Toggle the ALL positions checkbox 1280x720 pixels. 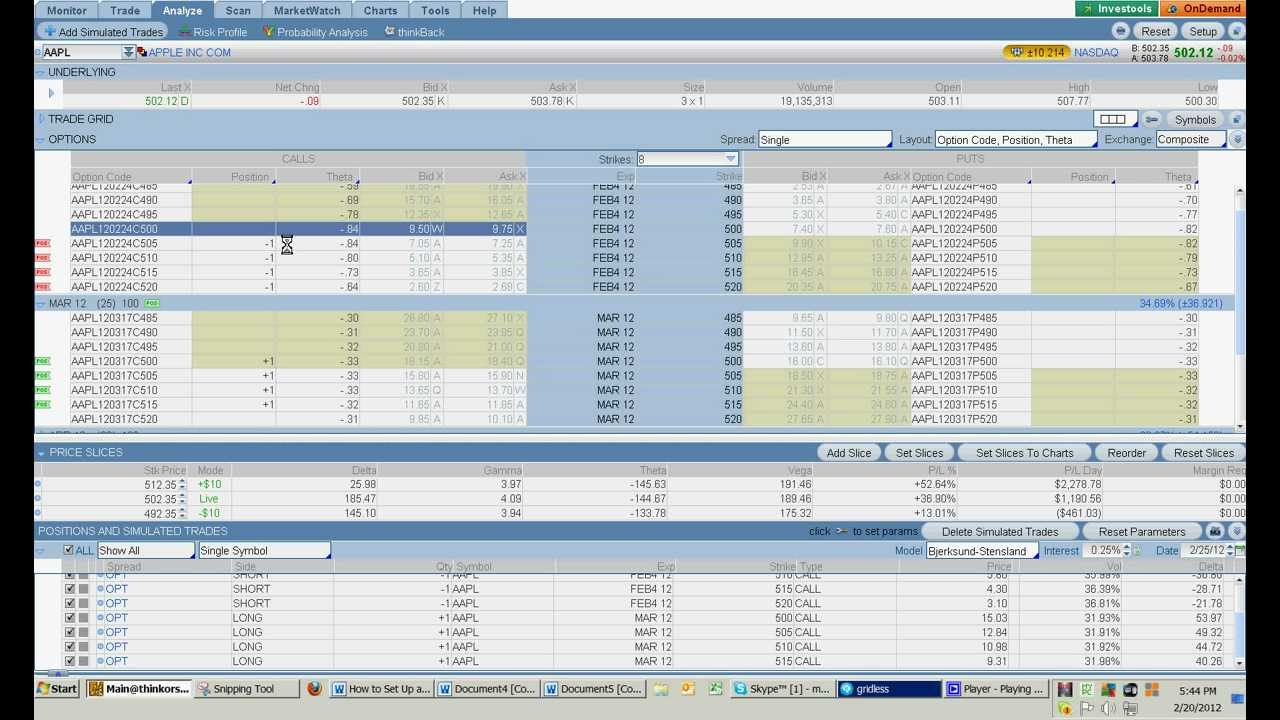68,551
